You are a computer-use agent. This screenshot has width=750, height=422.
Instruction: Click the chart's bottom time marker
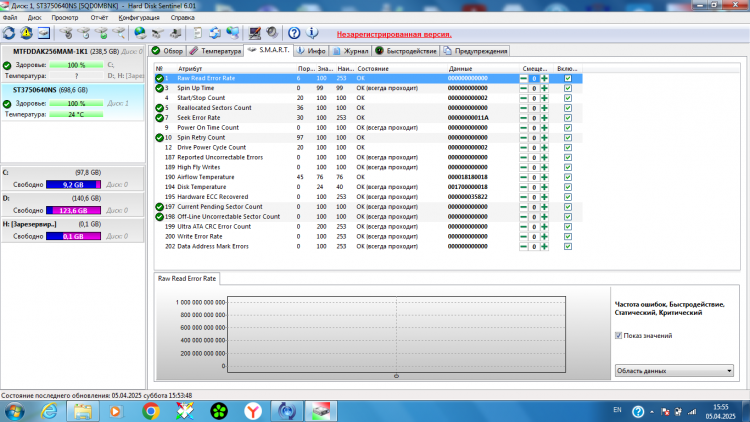click(x=396, y=376)
